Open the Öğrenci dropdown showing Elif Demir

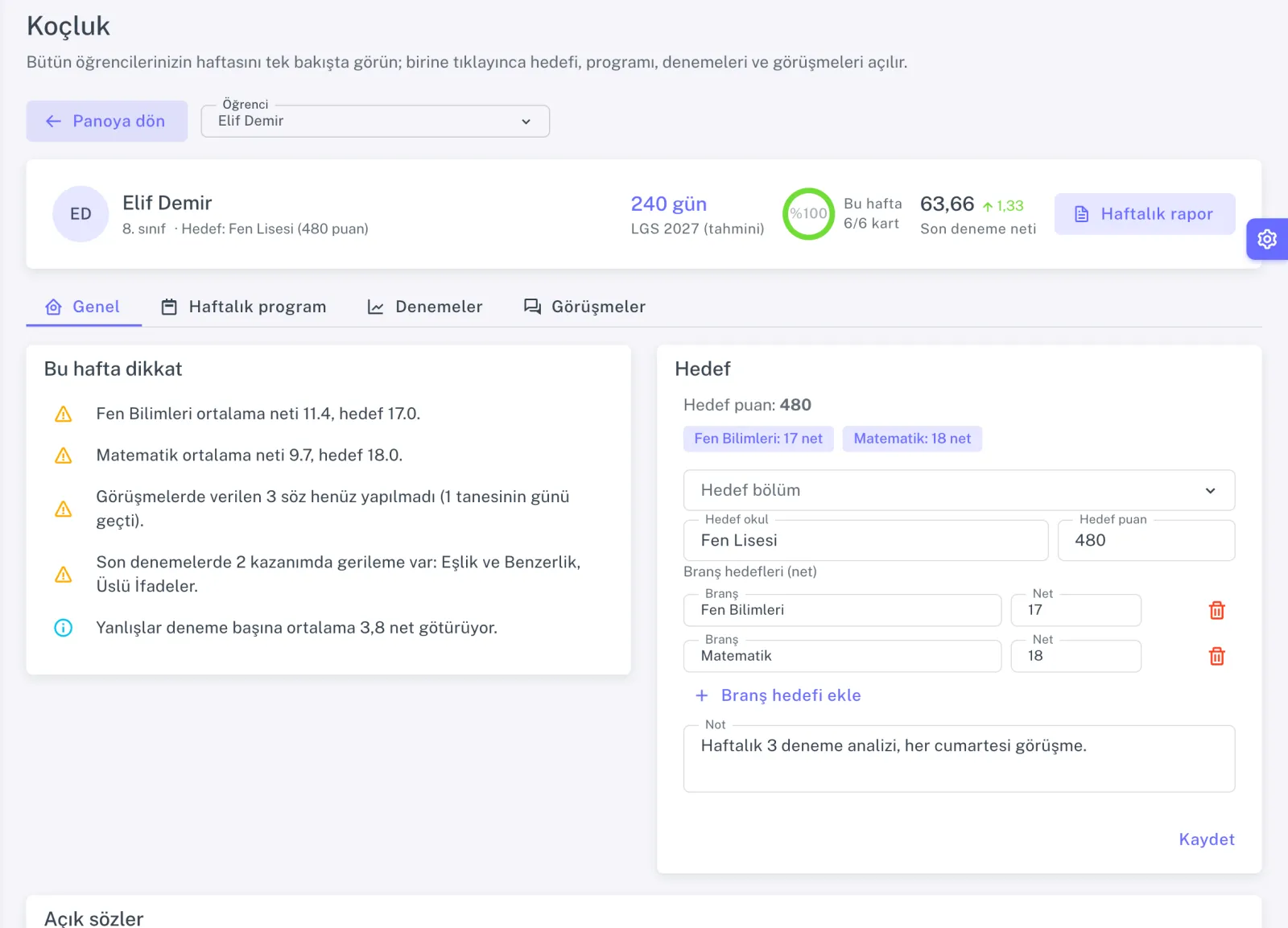coord(375,121)
